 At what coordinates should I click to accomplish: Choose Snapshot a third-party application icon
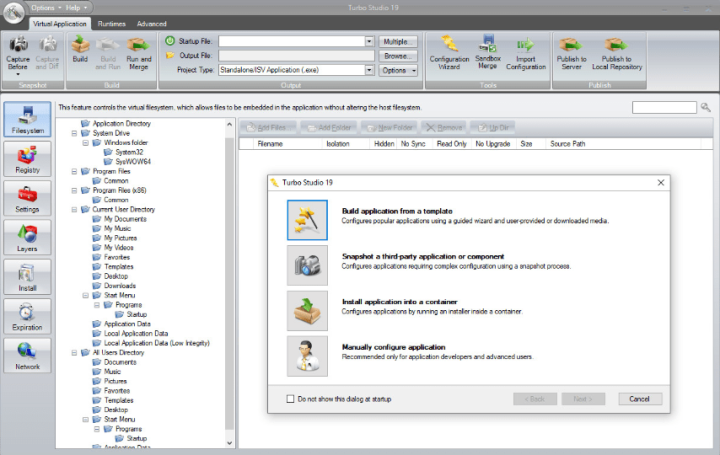click(x=307, y=265)
